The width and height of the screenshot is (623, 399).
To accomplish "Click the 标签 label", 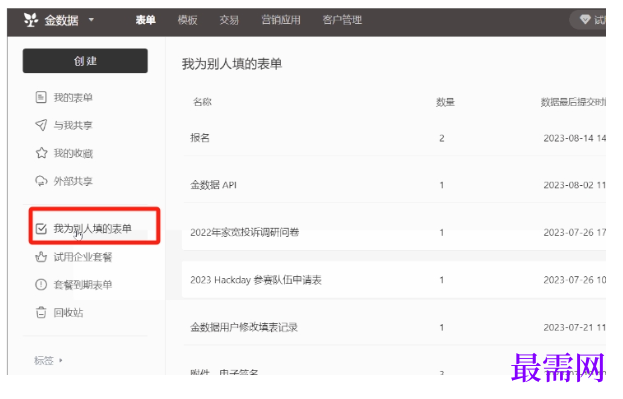I will coord(44,360).
